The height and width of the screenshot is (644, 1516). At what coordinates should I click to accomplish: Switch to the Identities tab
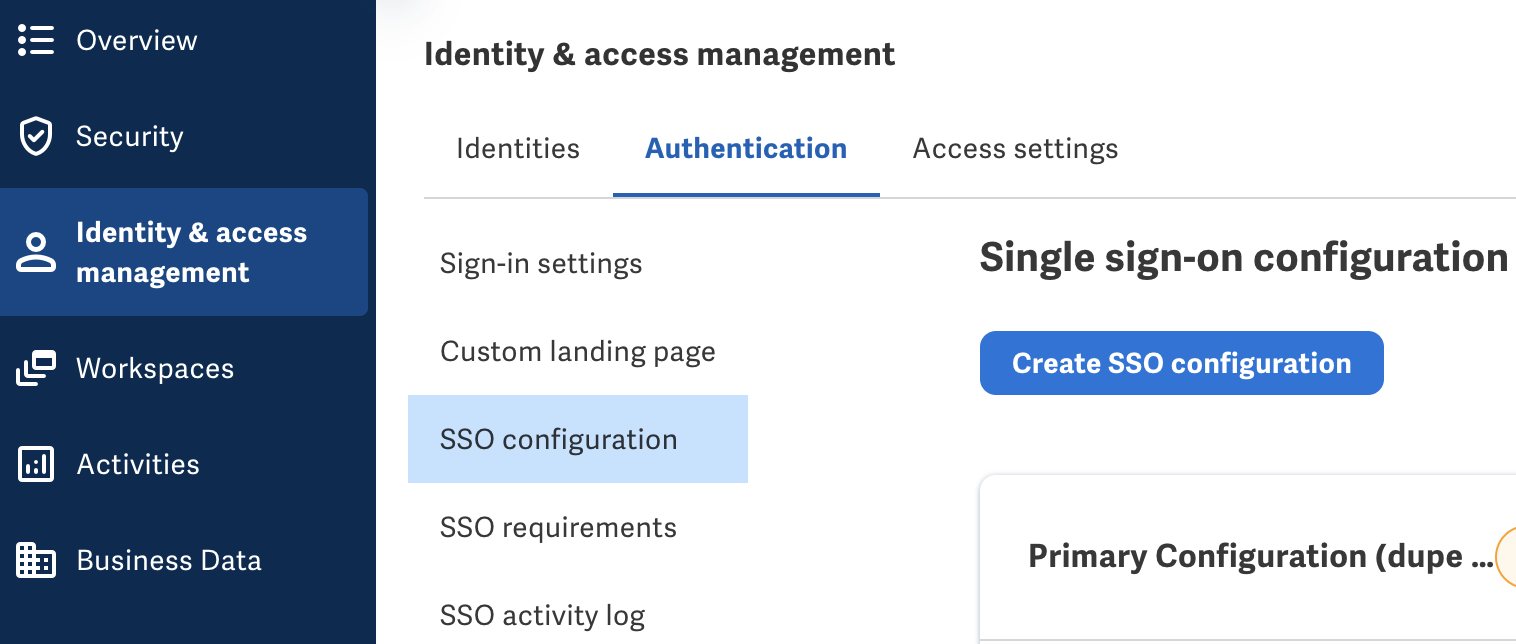click(x=518, y=149)
